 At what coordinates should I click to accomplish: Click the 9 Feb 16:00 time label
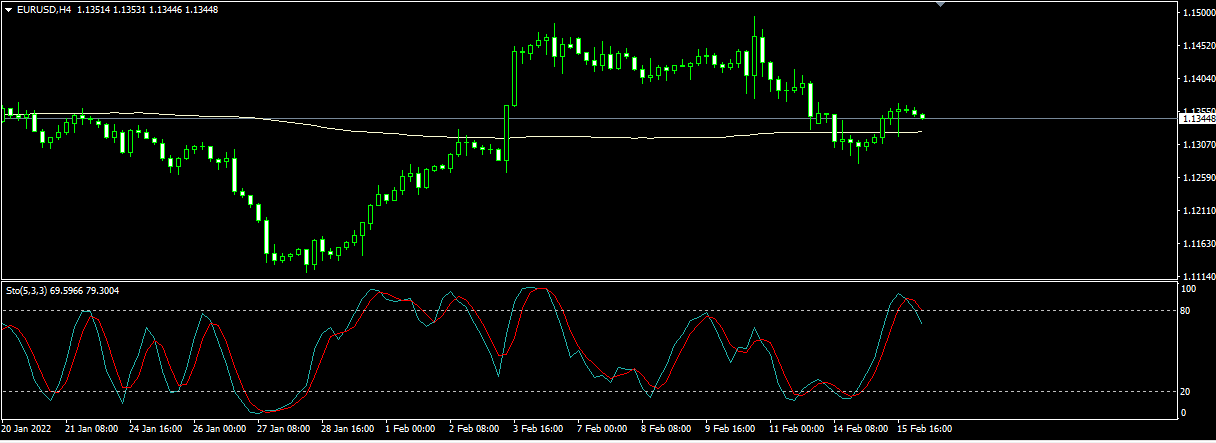730,429
